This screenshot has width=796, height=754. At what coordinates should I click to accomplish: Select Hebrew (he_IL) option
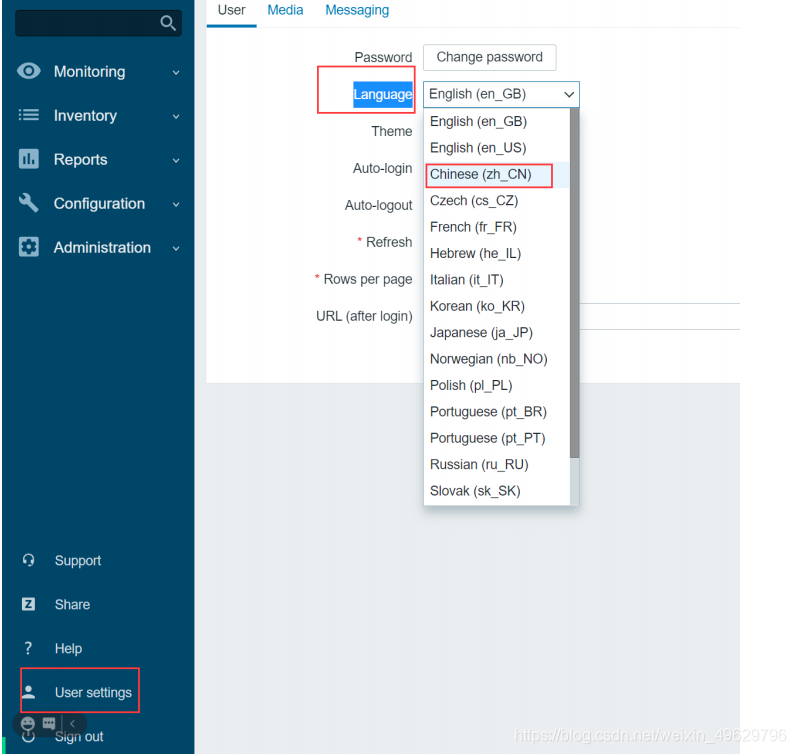click(x=496, y=254)
